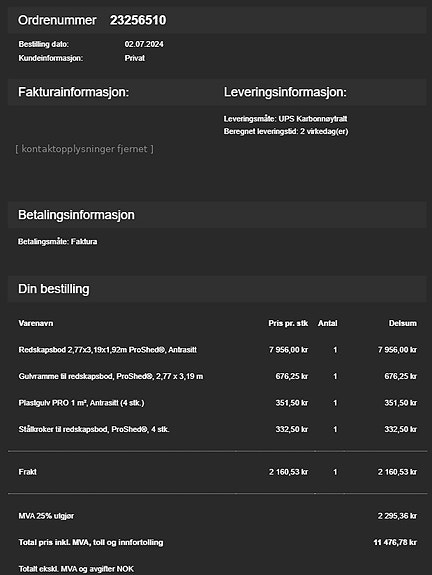Click total price 11 476,78 kr
This screenshot has width=432, height=575.
pos(395,542)
